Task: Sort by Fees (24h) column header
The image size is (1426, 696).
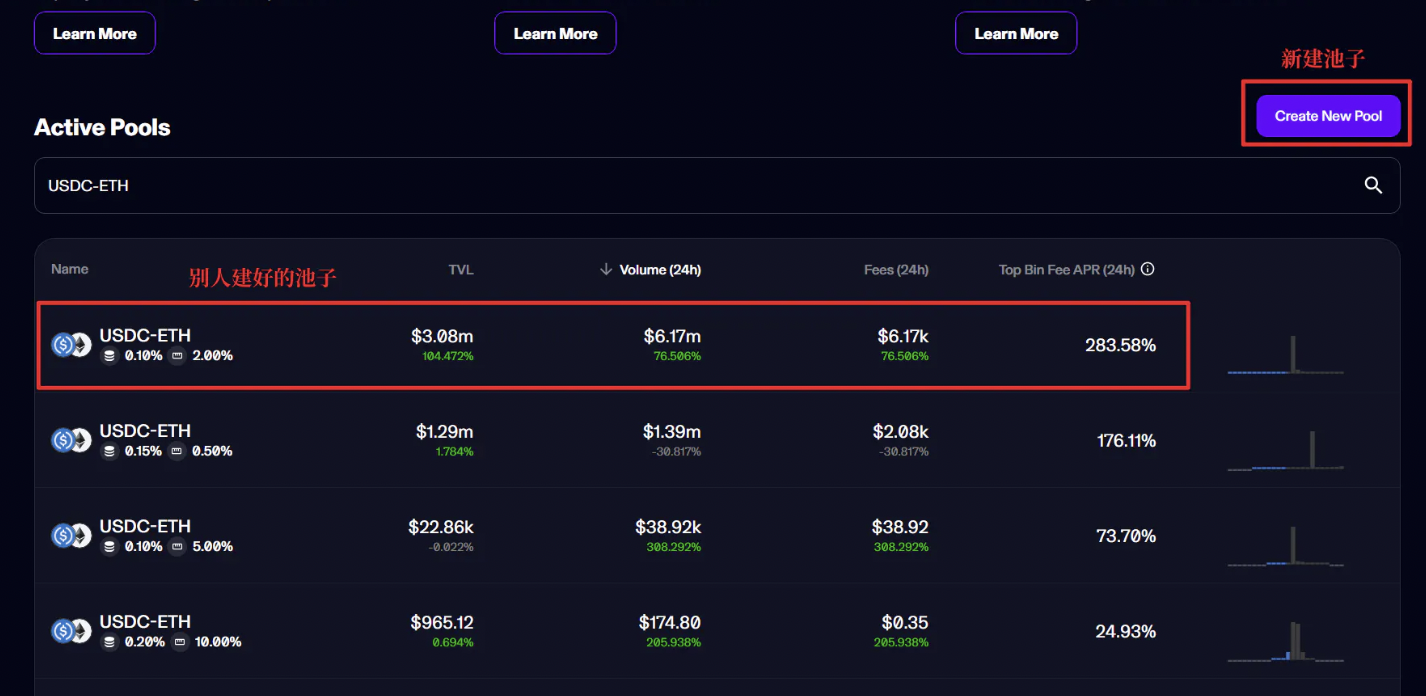Action: pos(896,269)
